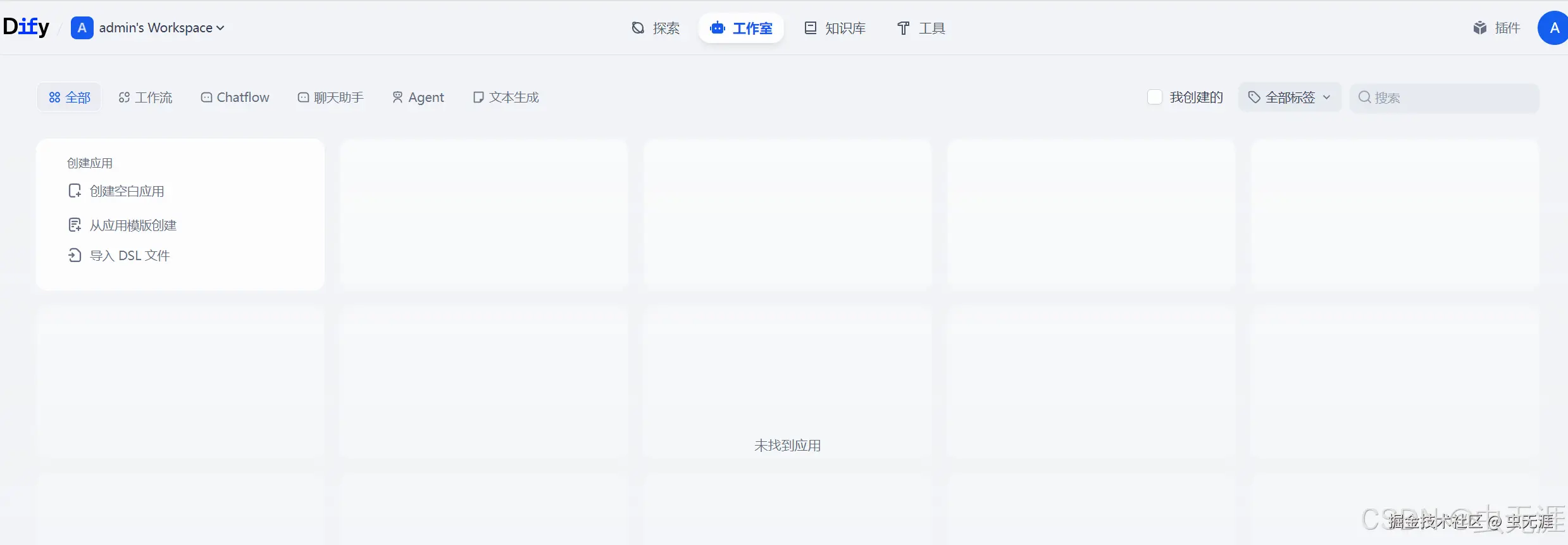Toggle the 我创建的 checkbox
This screenshot has width=1568, height=545.
coord(1155,97)
